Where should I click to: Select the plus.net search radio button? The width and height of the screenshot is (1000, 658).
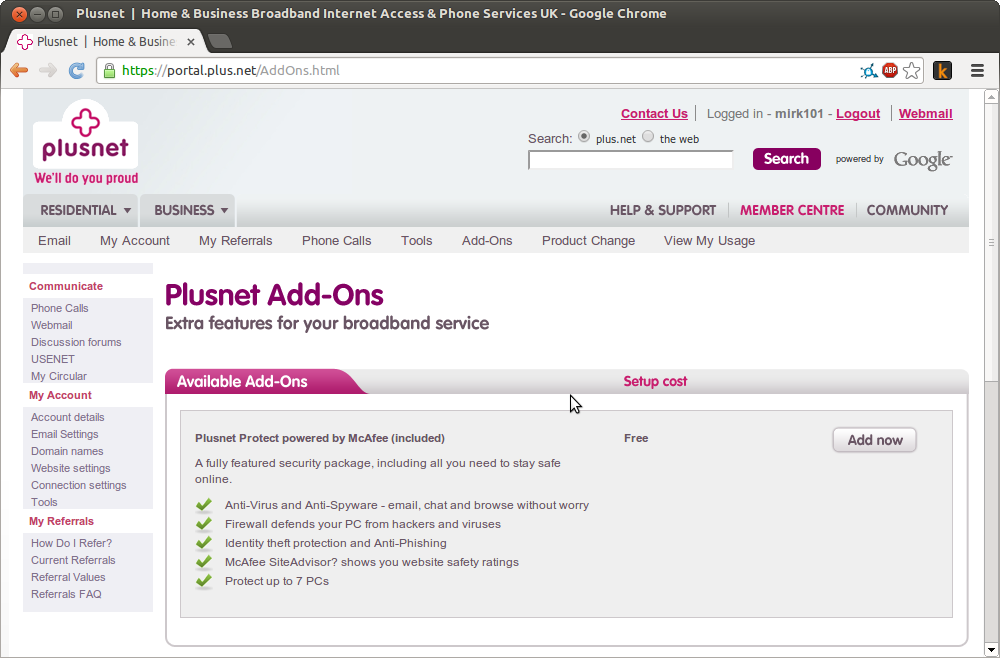coord(584,136)
